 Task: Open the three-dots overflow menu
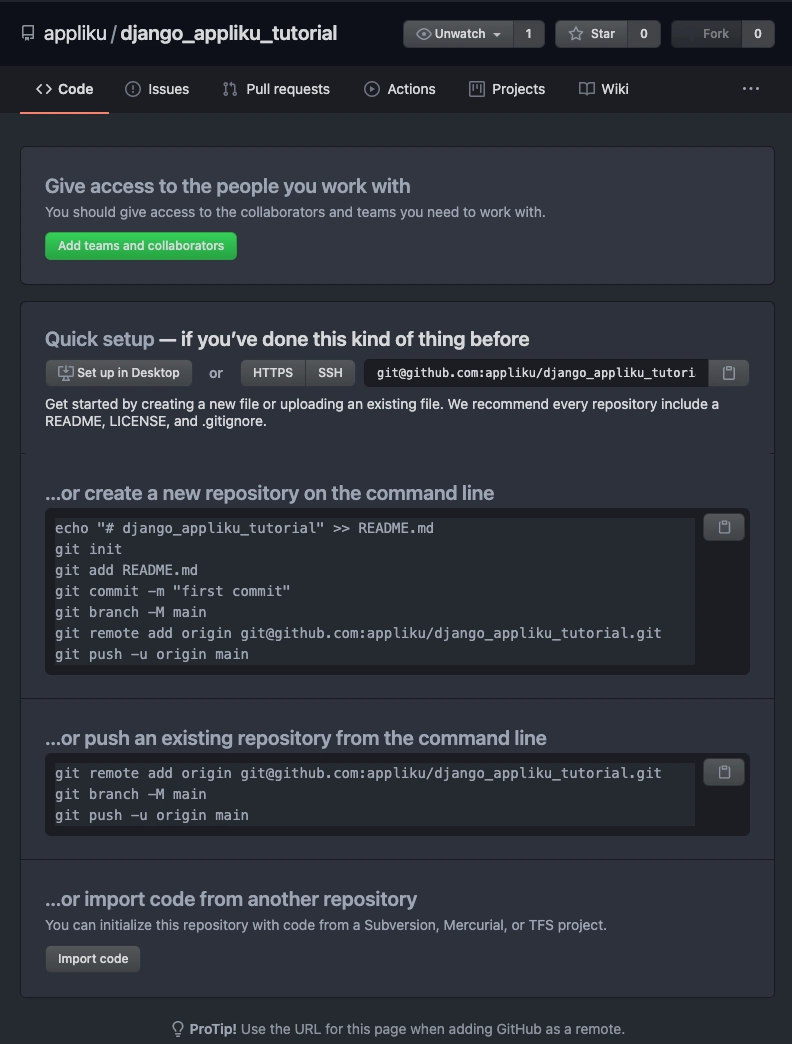coord(751,89)
